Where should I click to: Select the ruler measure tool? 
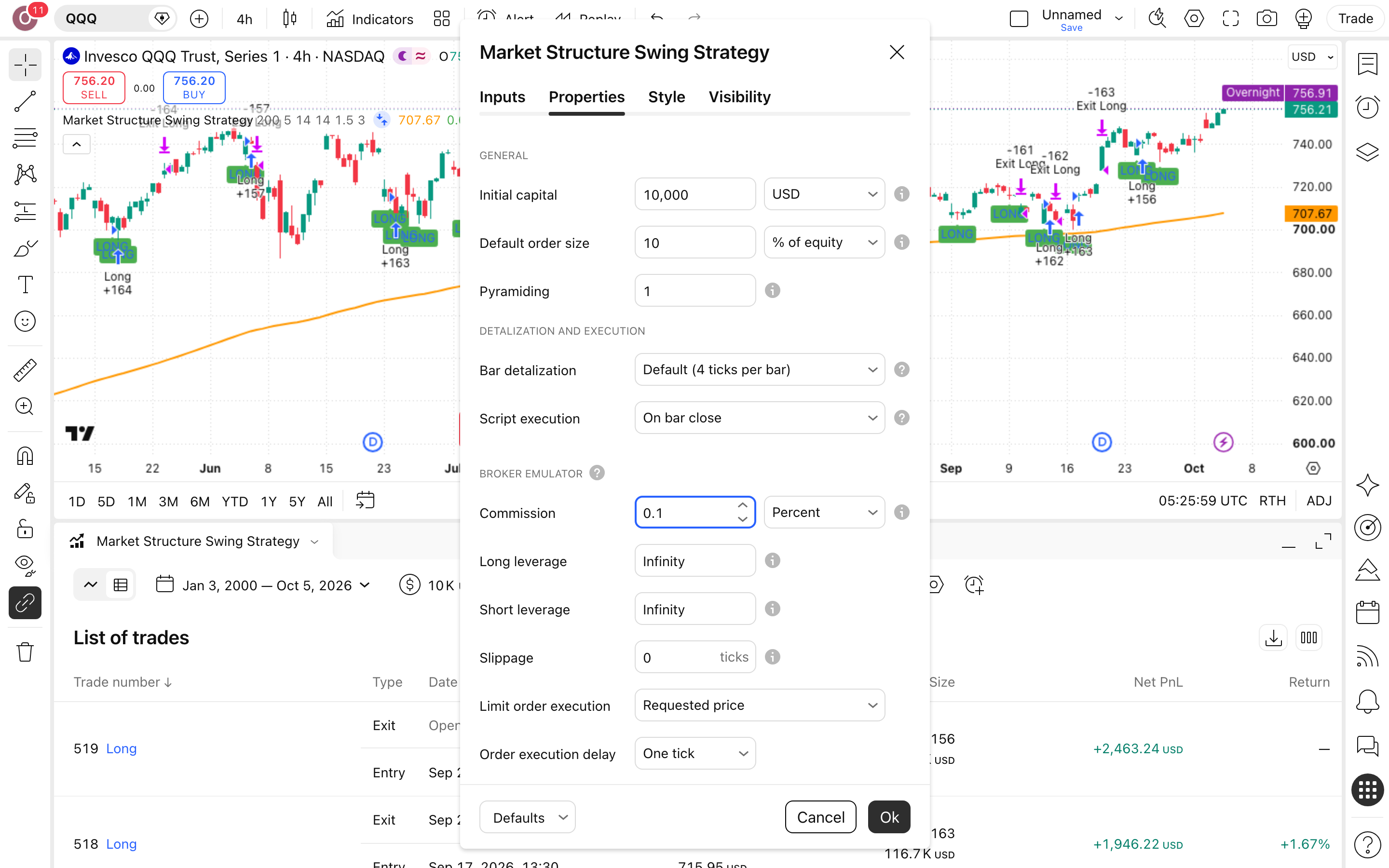(x=25, y=370)
